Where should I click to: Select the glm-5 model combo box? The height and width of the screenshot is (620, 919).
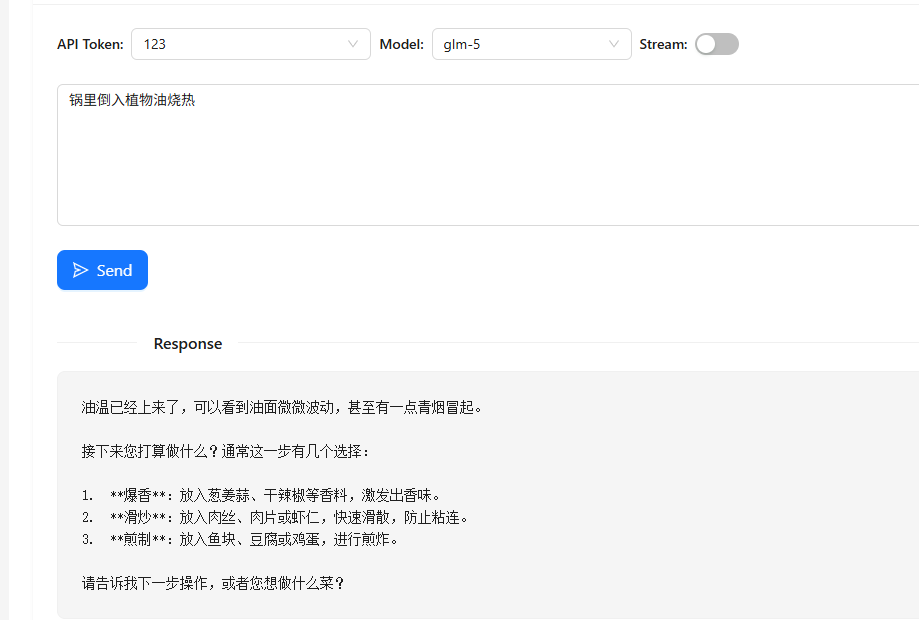[520, 44]
